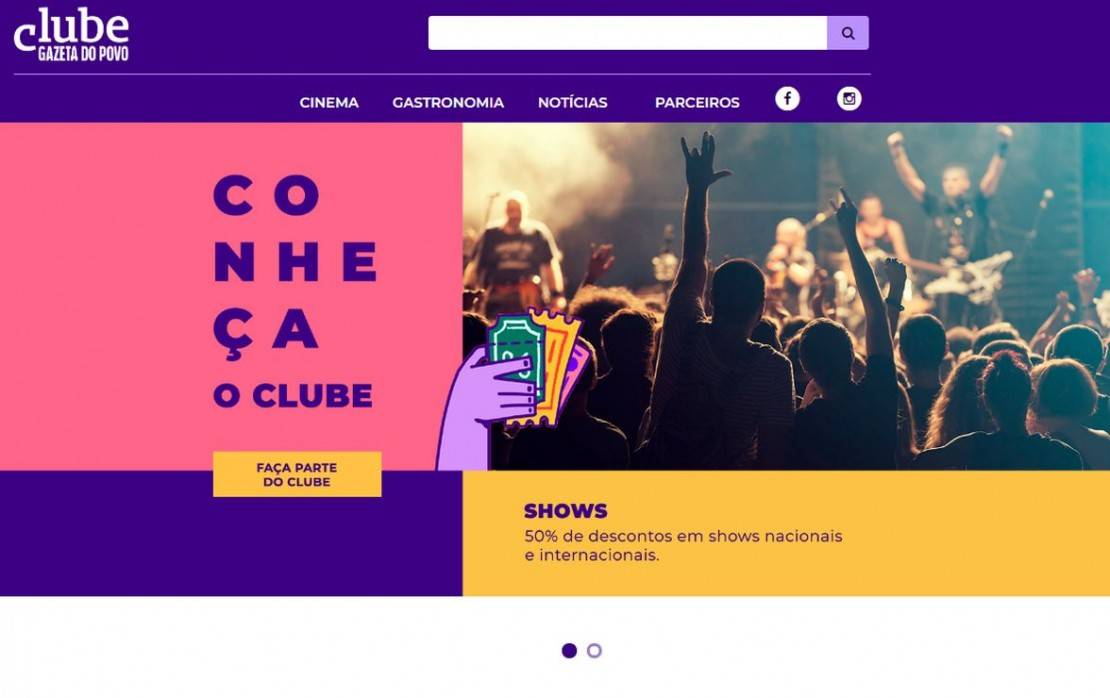Open the Gastronomia menu item
The width and height of the screenshot is (1110, 698).
448,103
